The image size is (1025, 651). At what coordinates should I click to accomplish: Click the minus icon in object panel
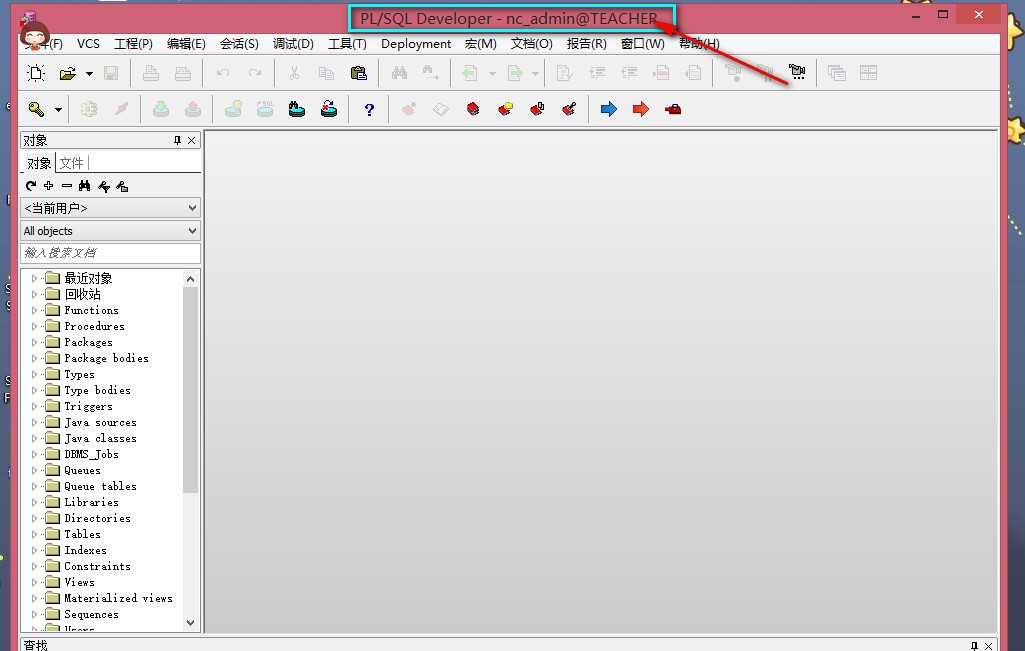pos(67,186)
